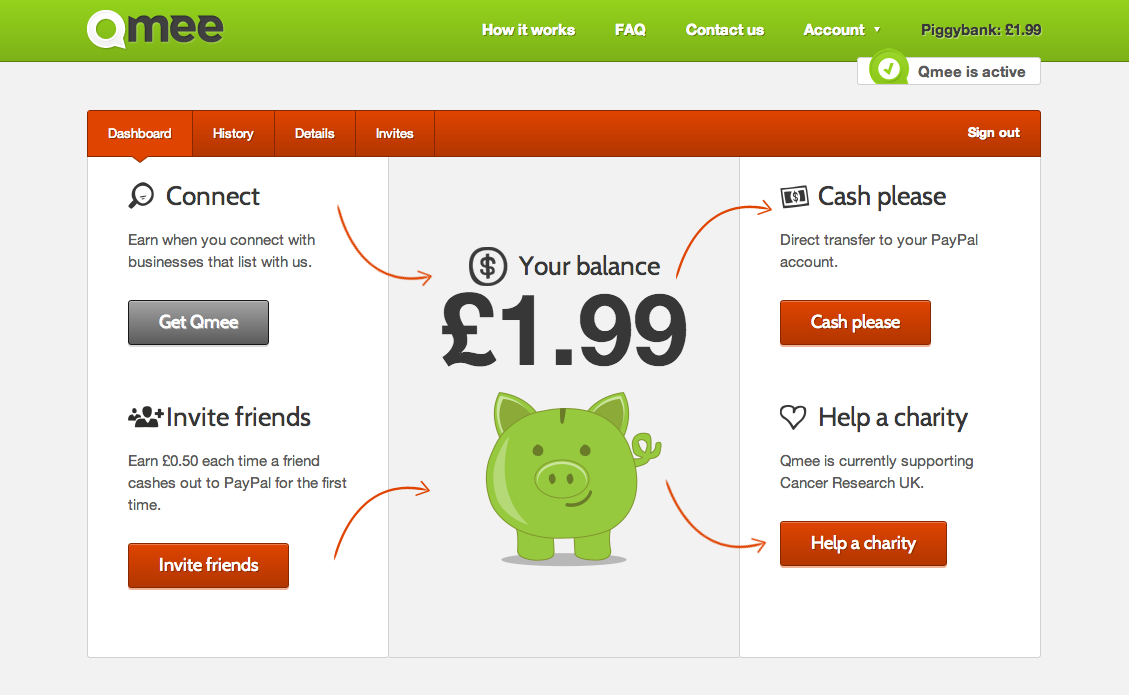Screen dimensions: 1129x695
Task: Click the orange Cash please button
Action: [855, 322]
